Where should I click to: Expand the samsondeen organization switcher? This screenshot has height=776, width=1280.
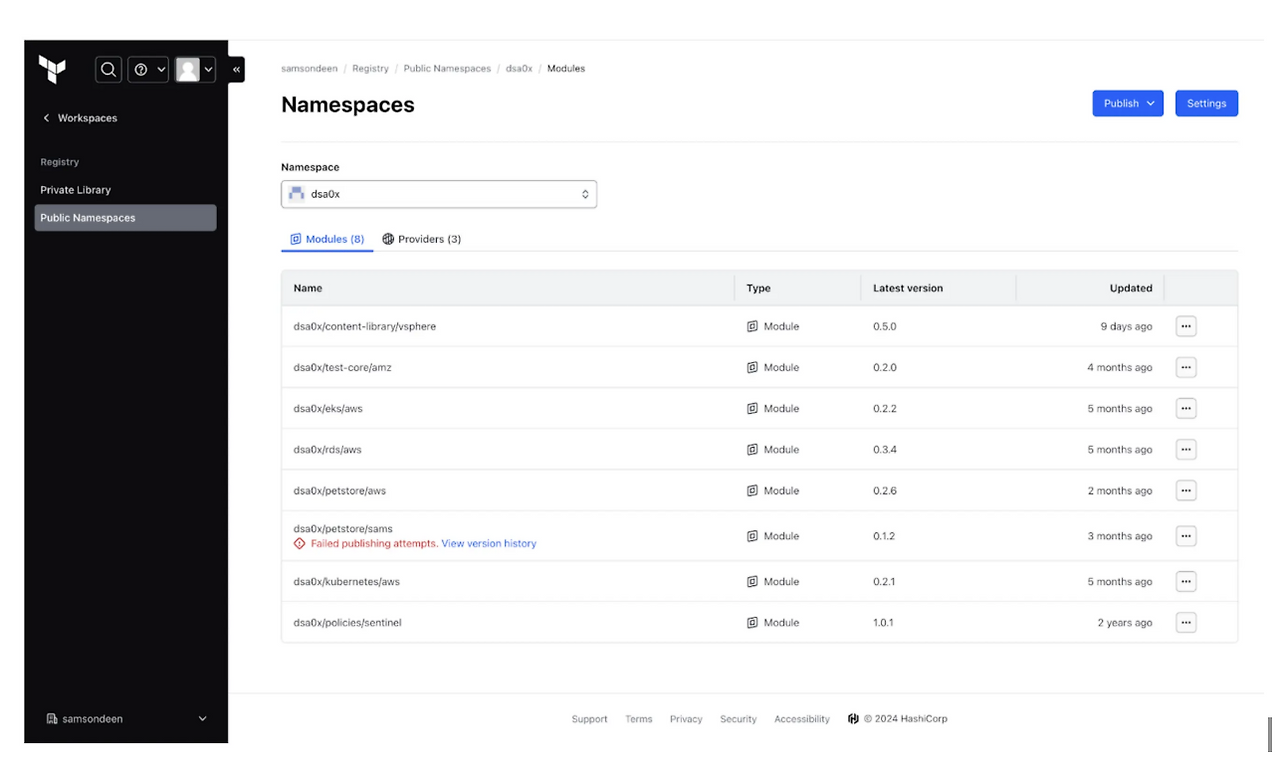(x=126, y=719)
